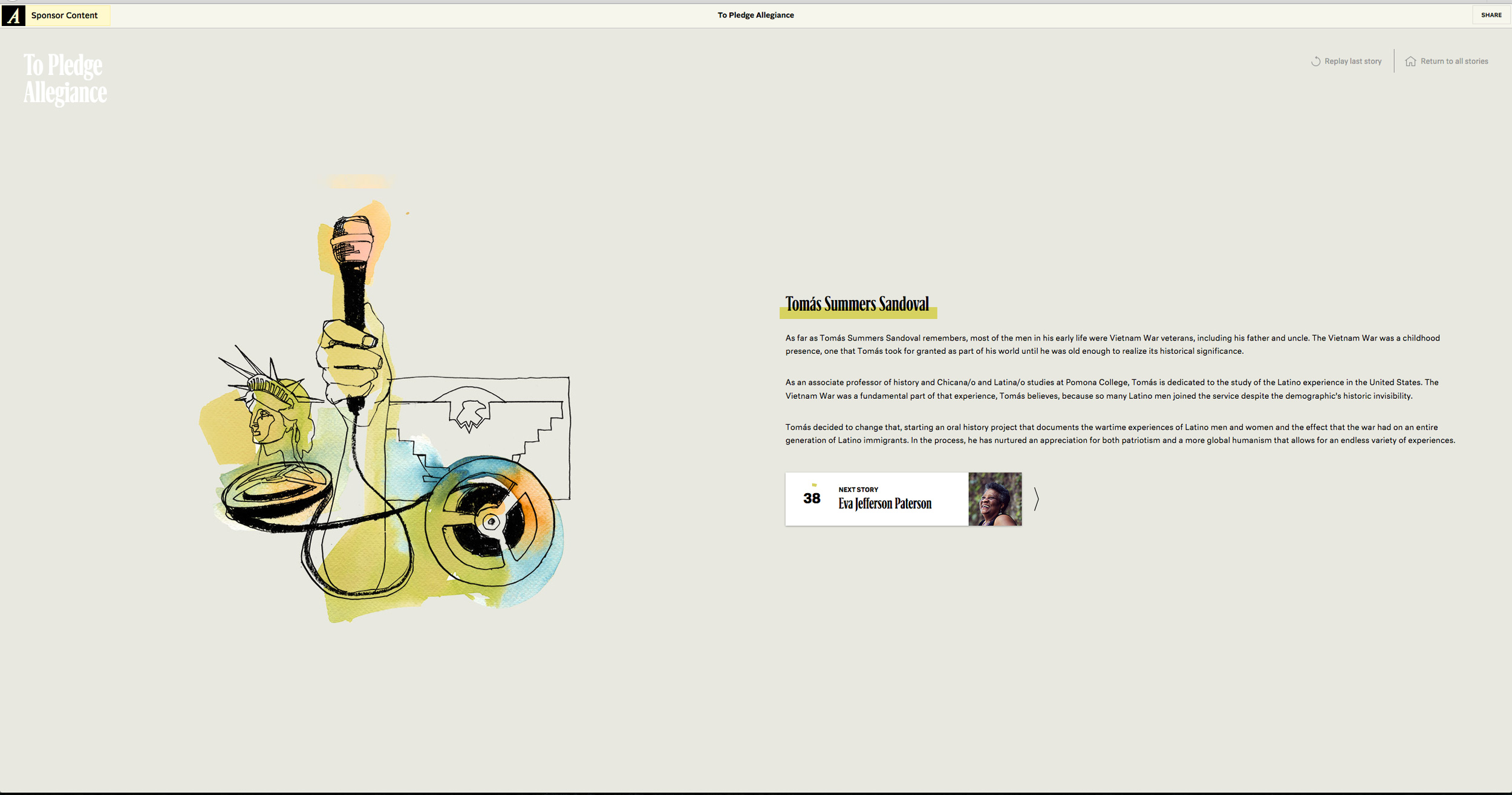This screenshot has width=1512, height=795.
Task: Click paragraph starting 'As an associate professor'
Action: 1113,389
